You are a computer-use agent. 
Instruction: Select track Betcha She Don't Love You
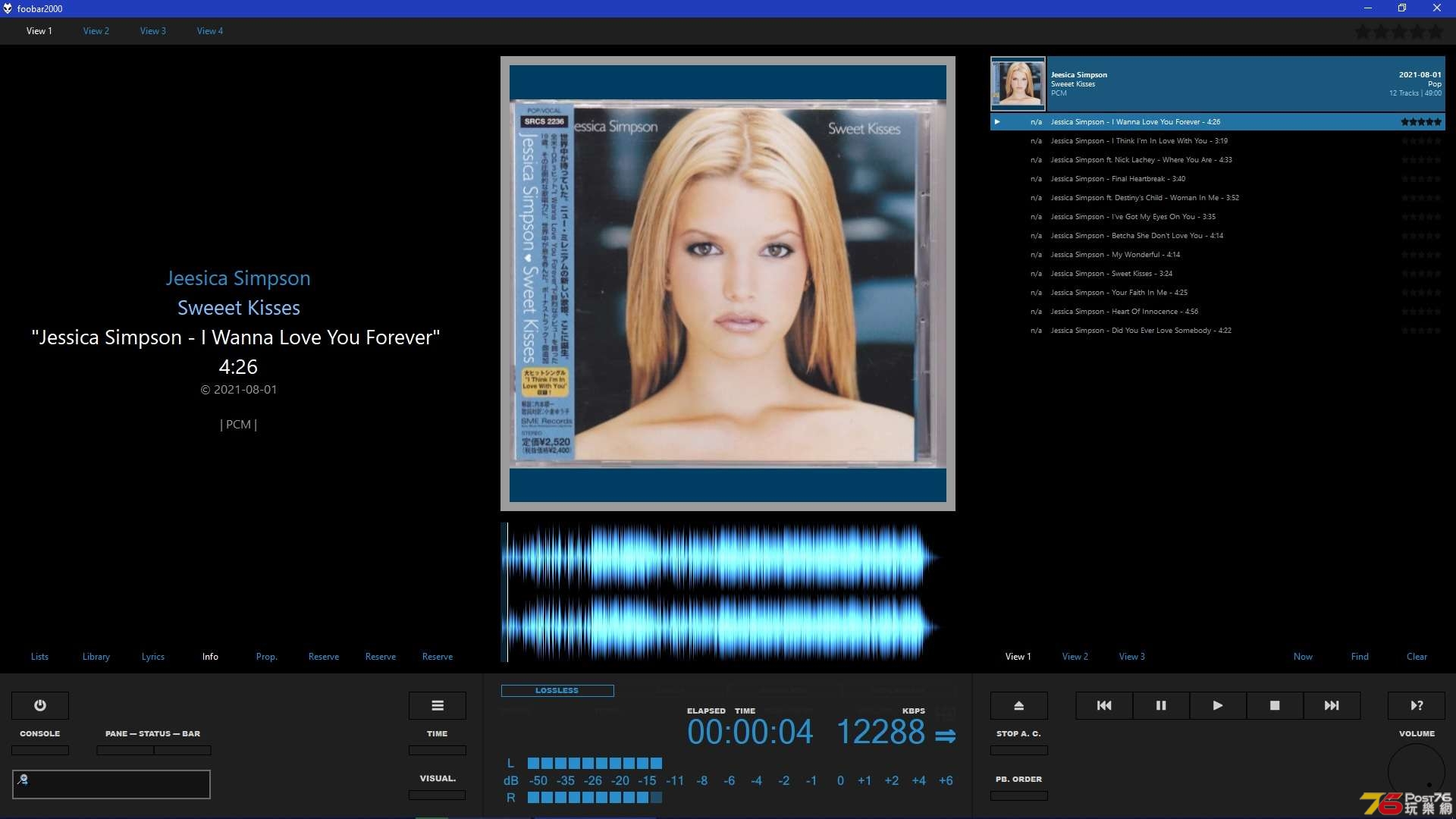[x=1218, y=235]
